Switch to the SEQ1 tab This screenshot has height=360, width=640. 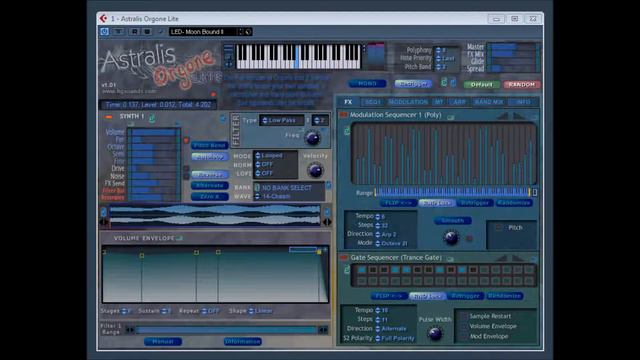pyautogui.click(x=372, y=102)
